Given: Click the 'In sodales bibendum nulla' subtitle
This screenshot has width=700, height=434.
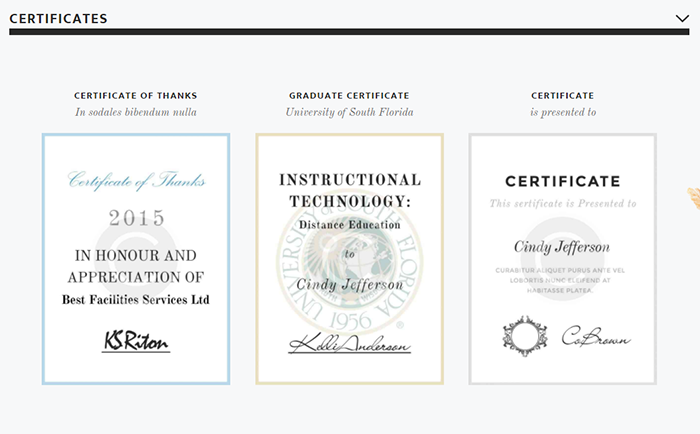Looking at the screenshot, I should point(135,112).
